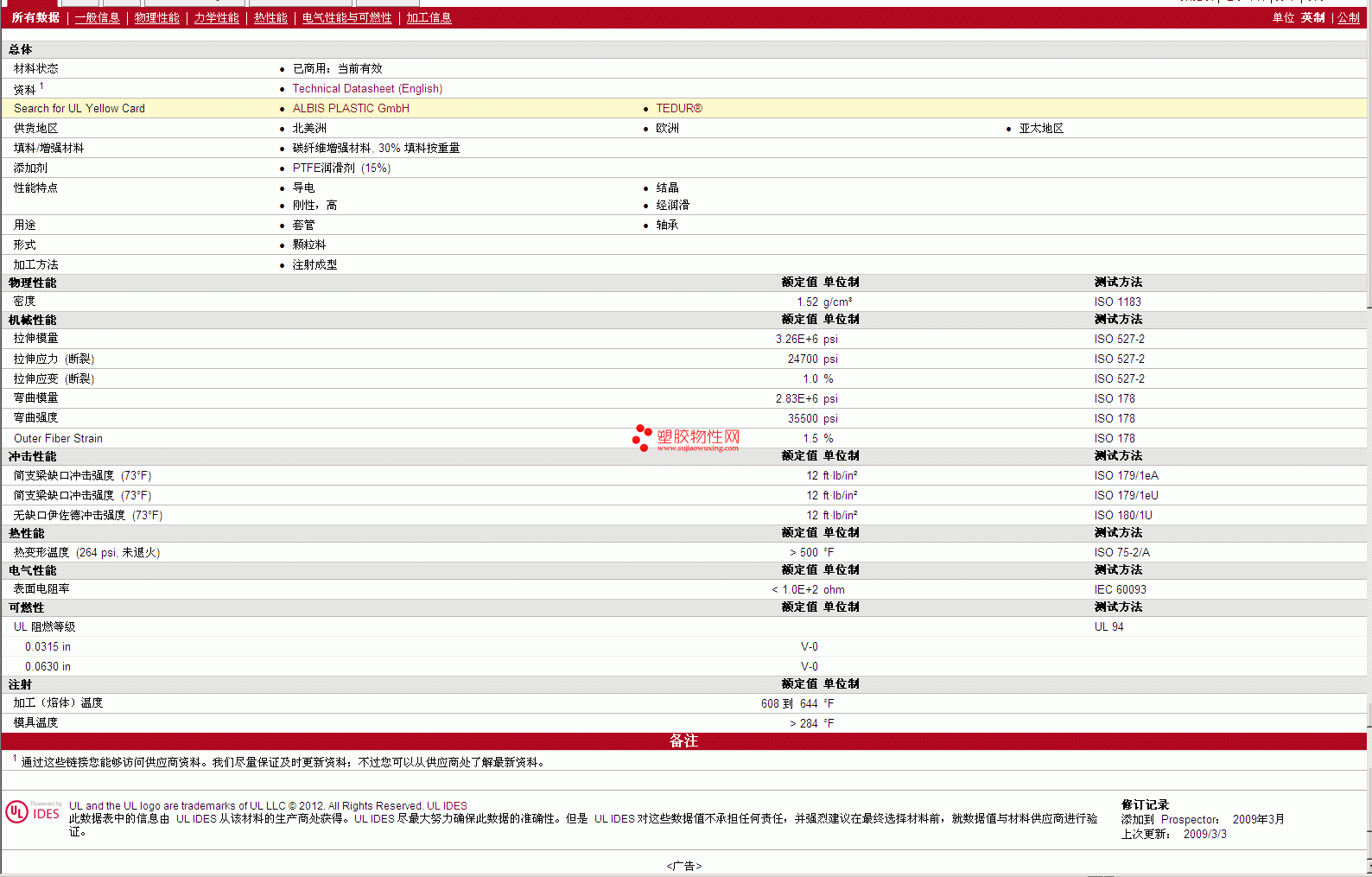Click the 亚太地区 availability entry
Screen dimensions: 1372x877
[1041, 128]
